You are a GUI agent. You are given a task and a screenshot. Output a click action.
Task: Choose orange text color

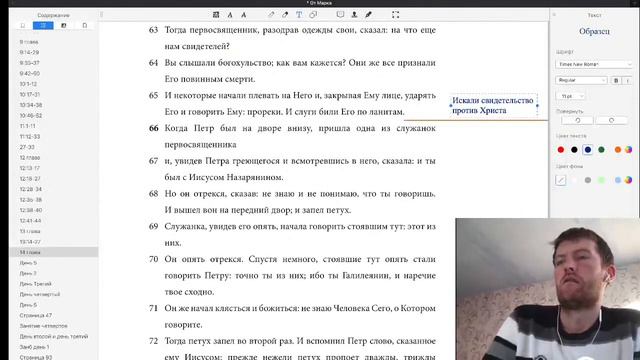[x=618, y=150]
